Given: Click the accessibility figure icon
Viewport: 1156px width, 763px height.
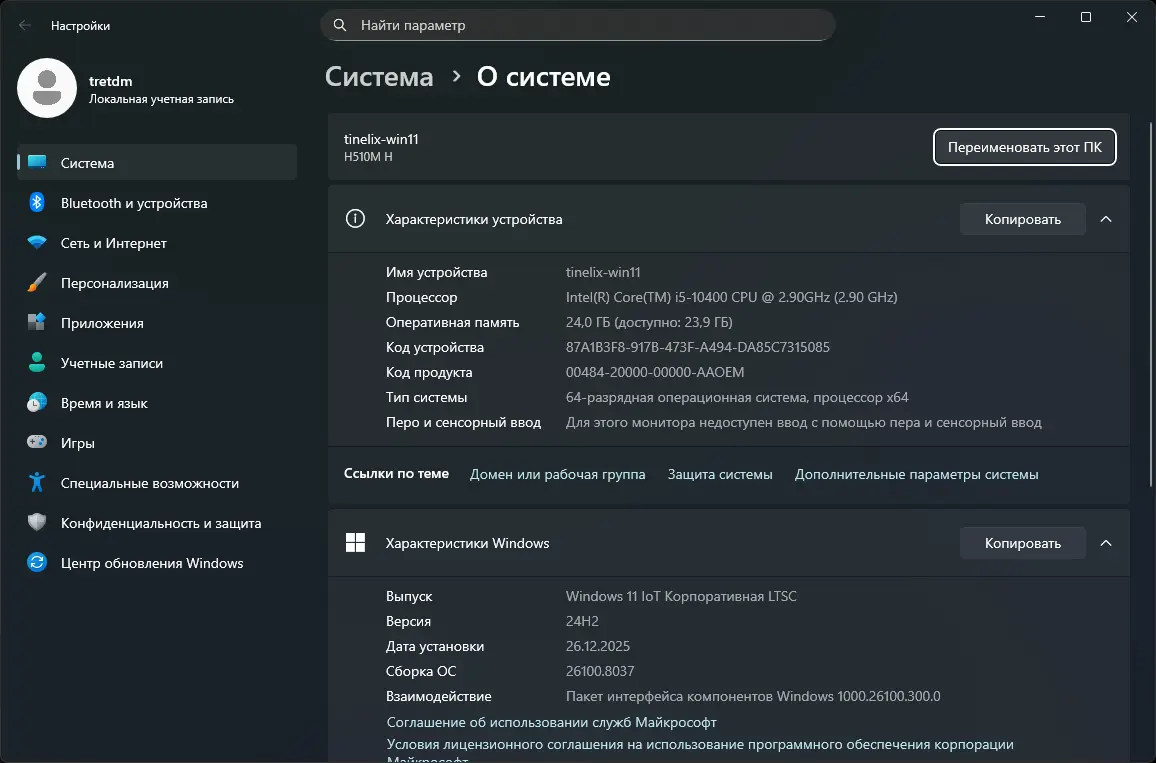Looking at the screenshot, I should [x=37, y=482].
